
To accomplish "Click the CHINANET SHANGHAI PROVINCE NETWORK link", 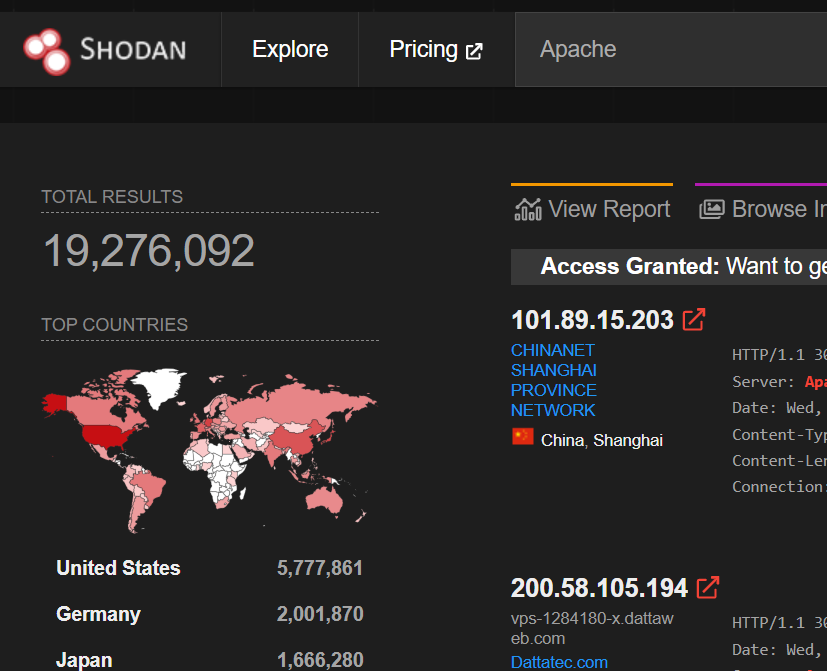I will 553,380.
